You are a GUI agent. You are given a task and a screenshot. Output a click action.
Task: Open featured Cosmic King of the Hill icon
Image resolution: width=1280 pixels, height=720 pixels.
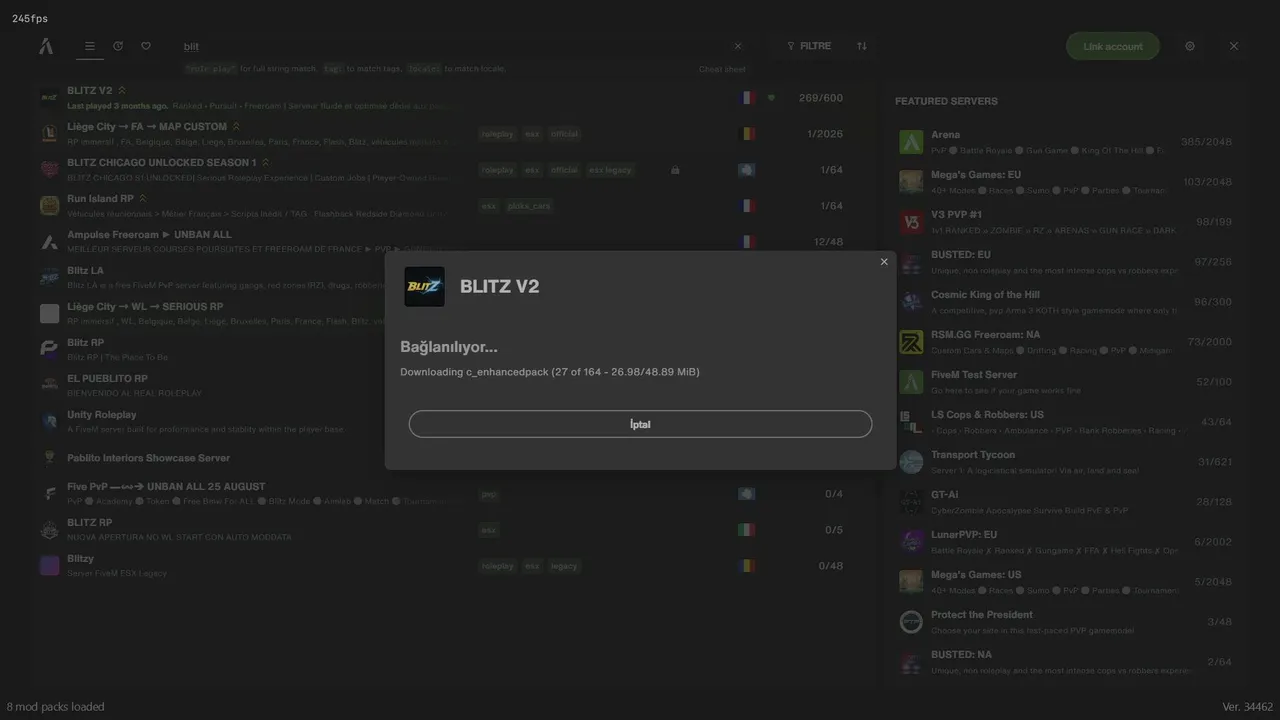tap(911, 302)
